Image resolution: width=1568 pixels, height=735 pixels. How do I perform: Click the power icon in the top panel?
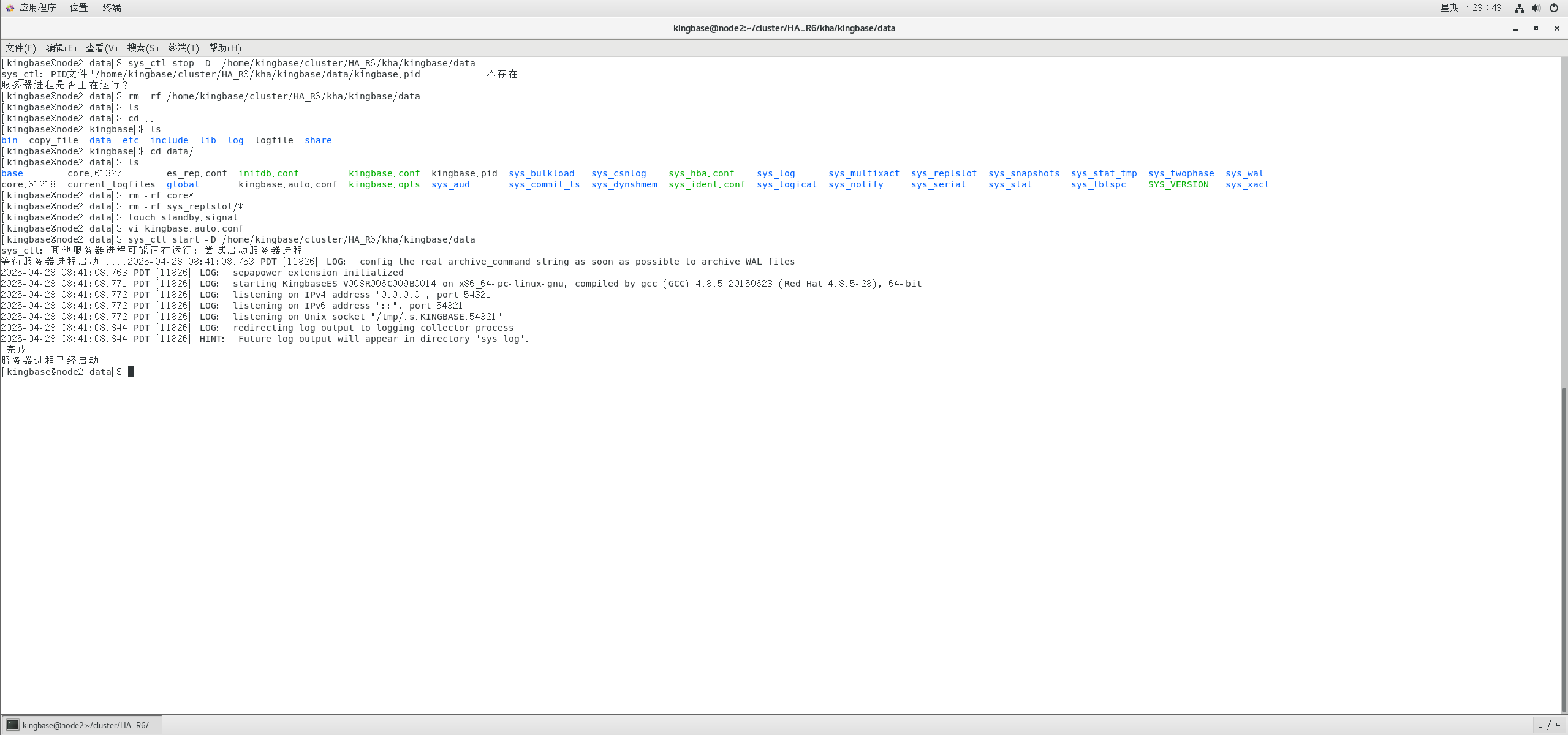click(x=1554, y=8)
